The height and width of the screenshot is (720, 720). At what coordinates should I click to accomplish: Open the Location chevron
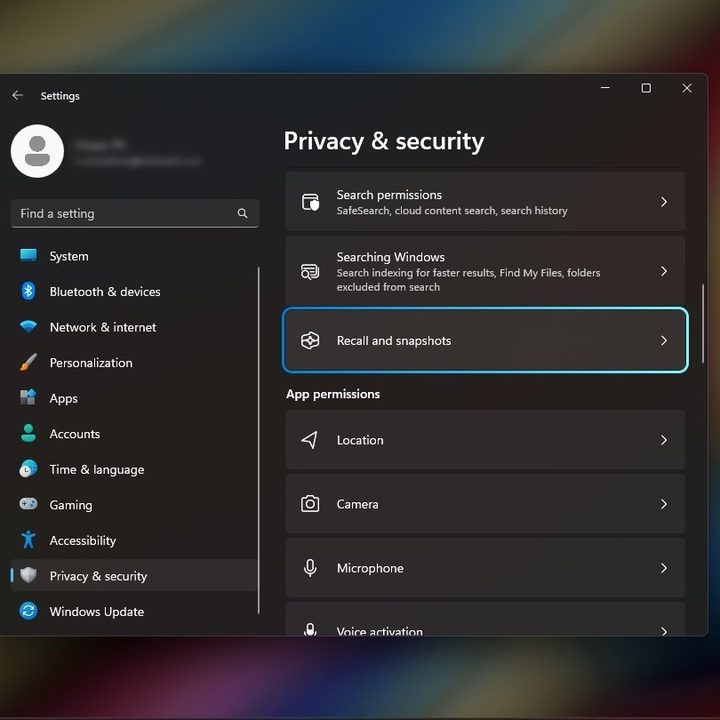(664, 440)
